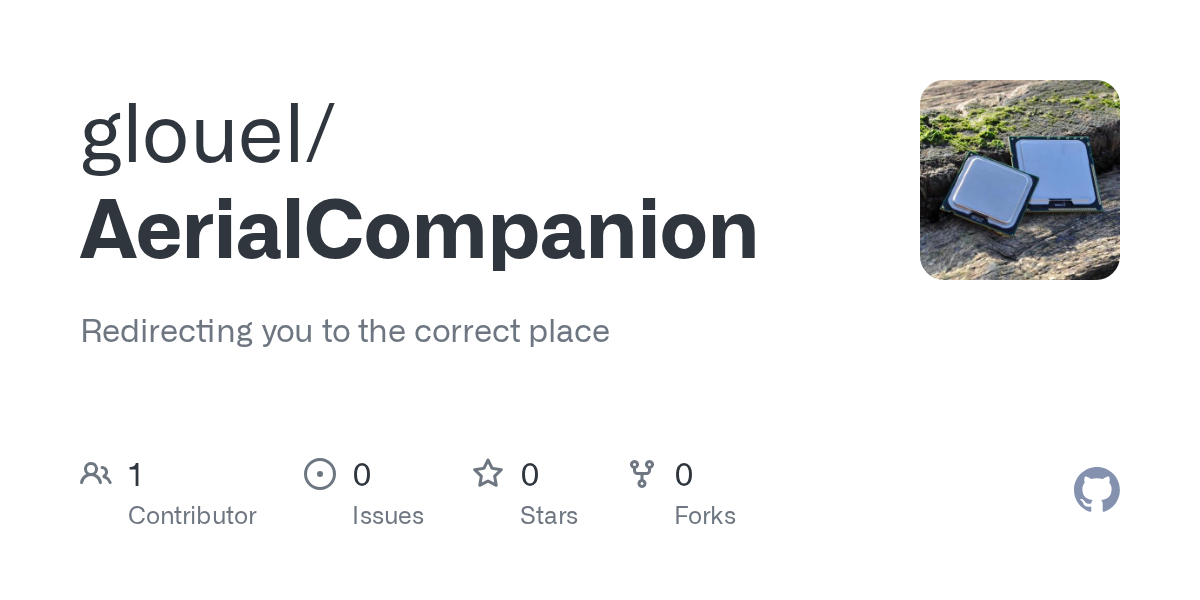Click the 0 count above Stars

click(530, 475)
